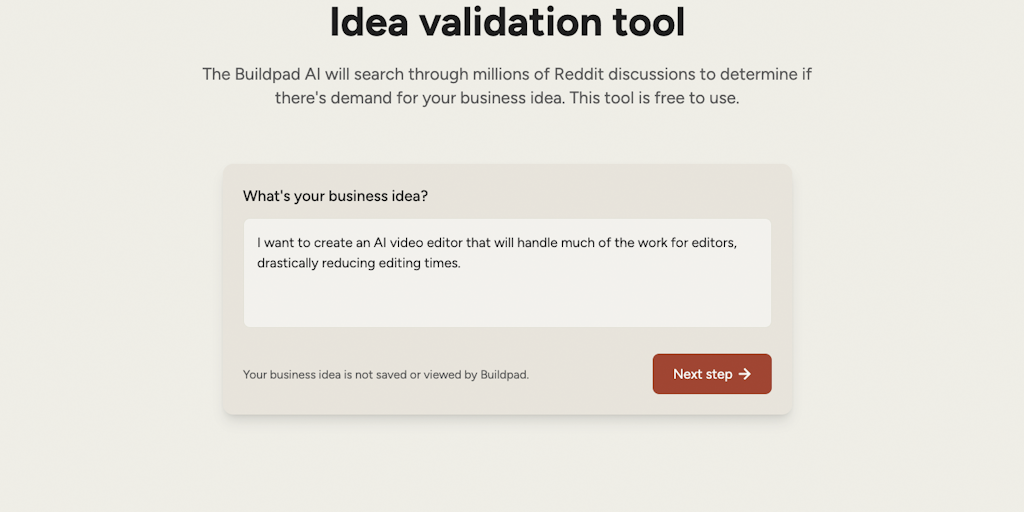Click the "Idea validation tool" heading

pyautogui.click(x=507, y=23)
